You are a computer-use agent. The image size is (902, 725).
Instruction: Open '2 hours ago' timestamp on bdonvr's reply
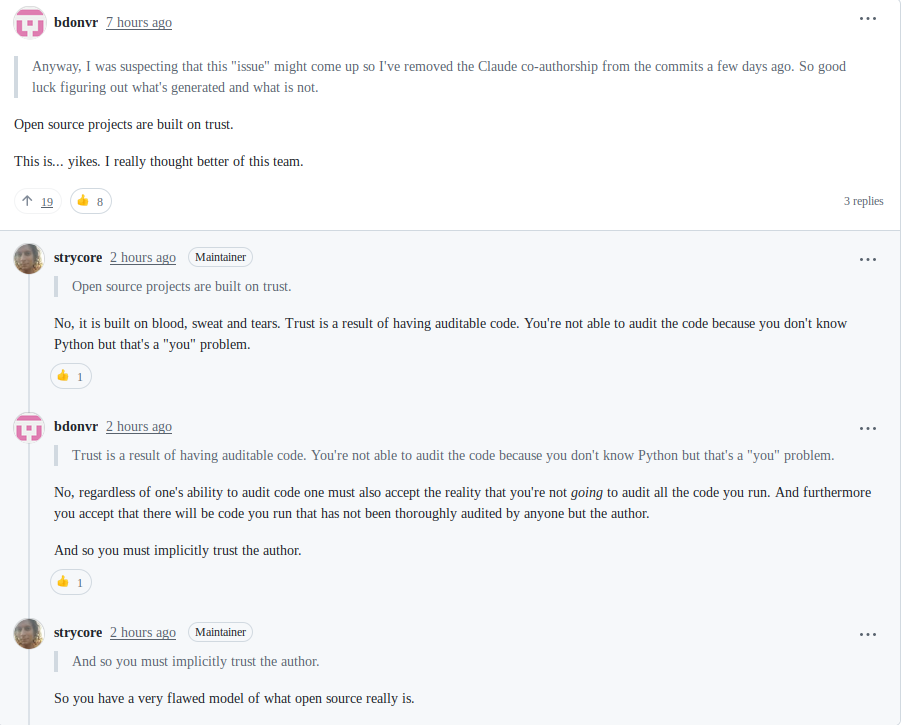[139, 426]
